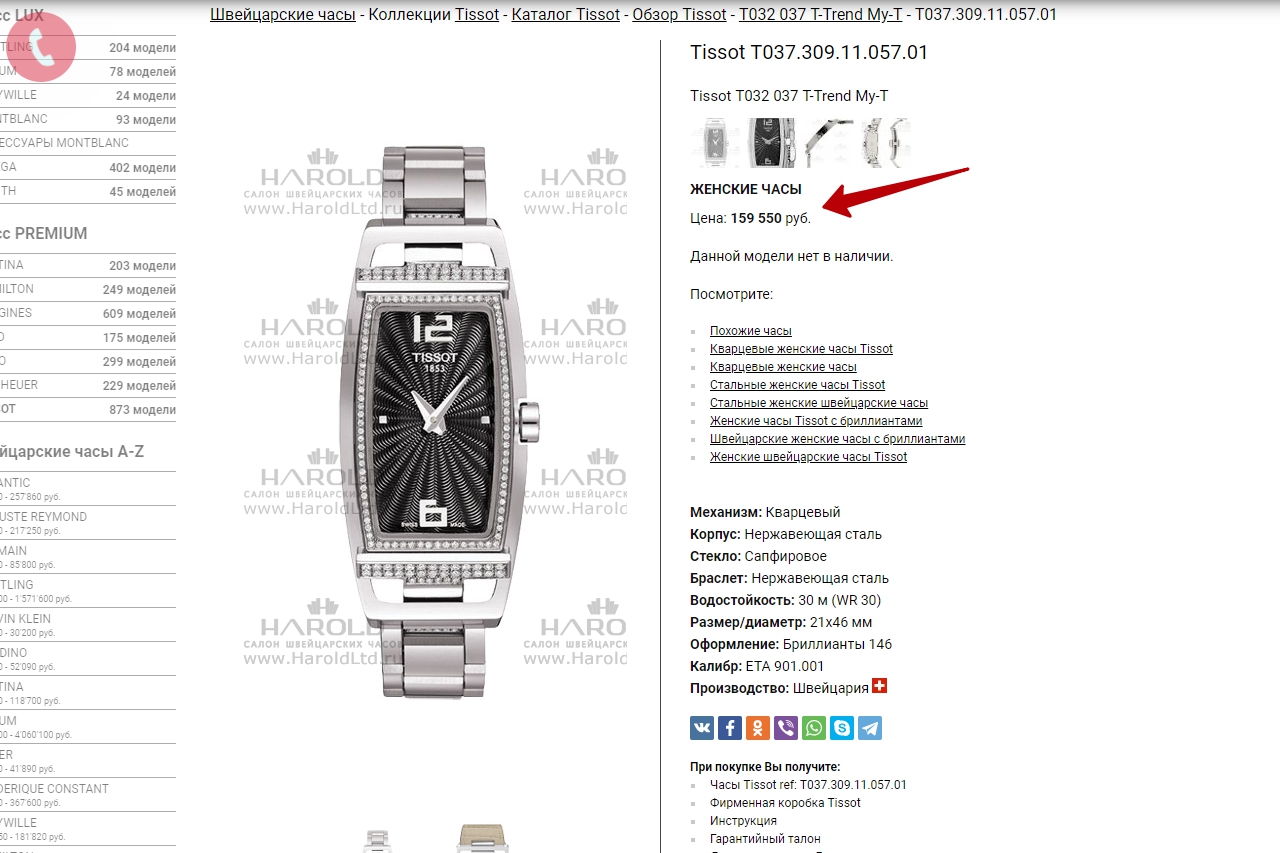This screenshot has width=1280, height=853.
Task: Select the first watch thumbnail
Action: click(x=714, y=142)
